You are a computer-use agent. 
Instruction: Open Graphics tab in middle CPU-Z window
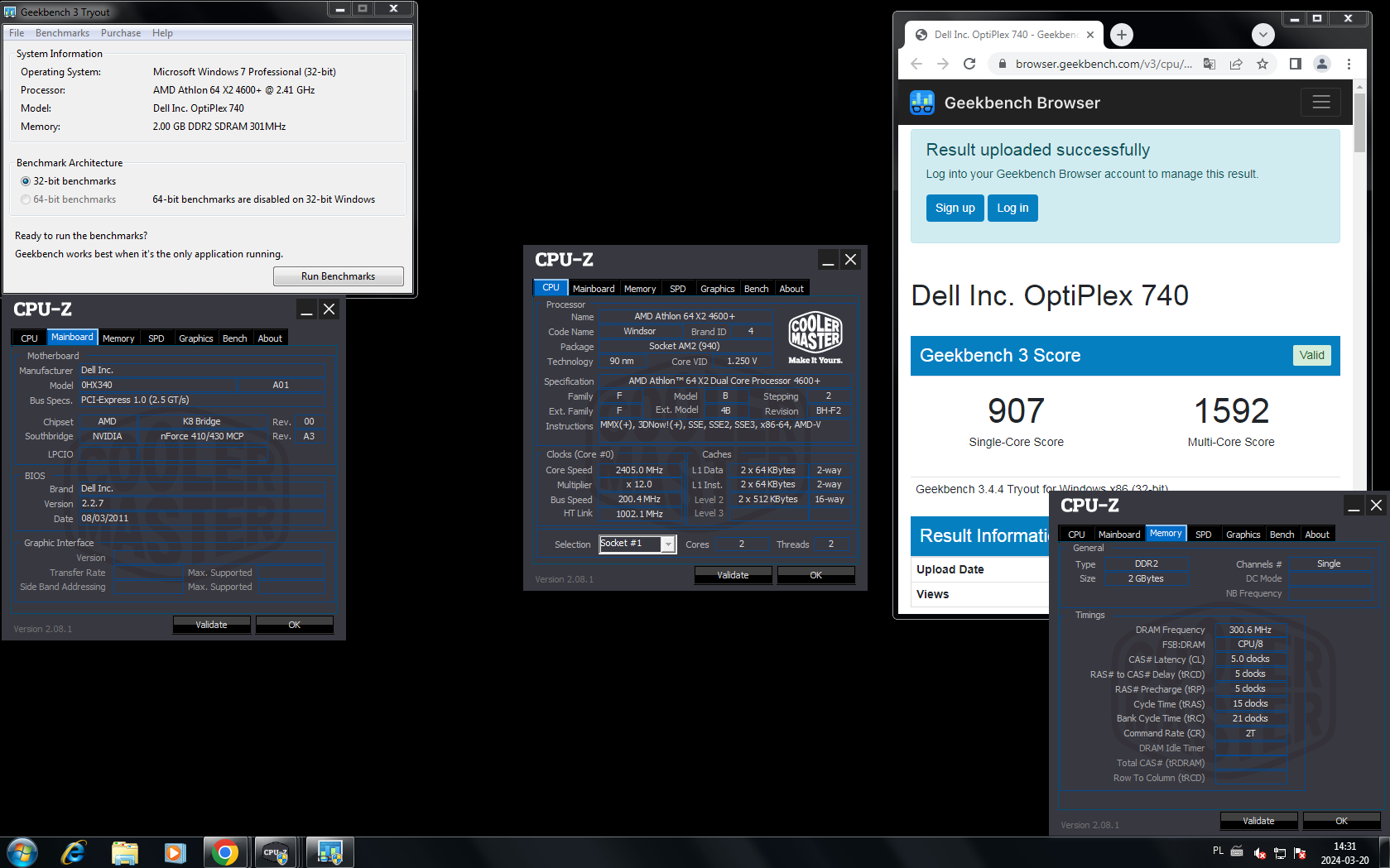[718, 289]
